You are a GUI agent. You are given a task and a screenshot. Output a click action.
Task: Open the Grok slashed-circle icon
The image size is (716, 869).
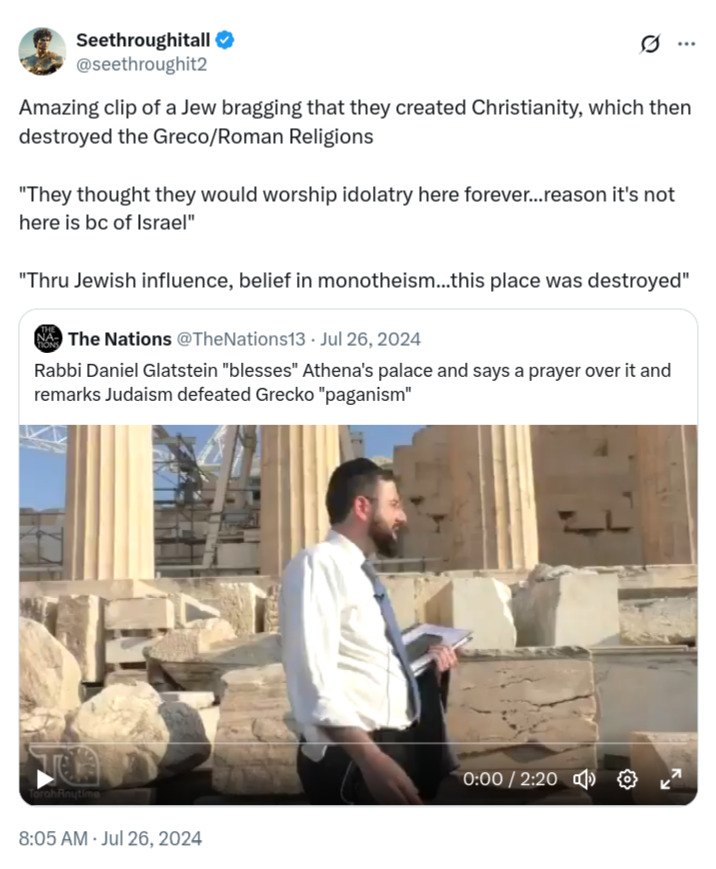(x=649, y=44)
